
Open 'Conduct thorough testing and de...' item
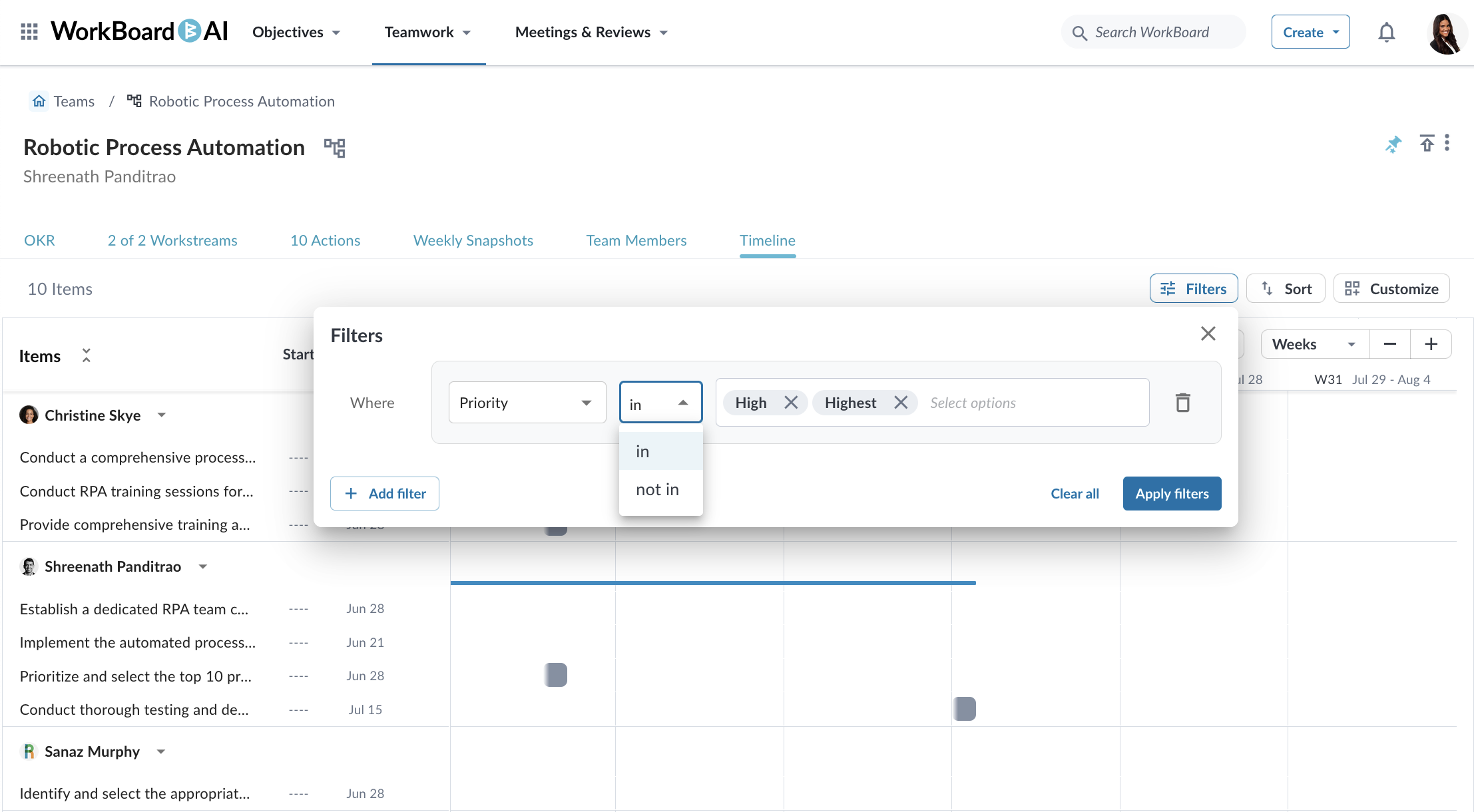click(x=134, y=710)
